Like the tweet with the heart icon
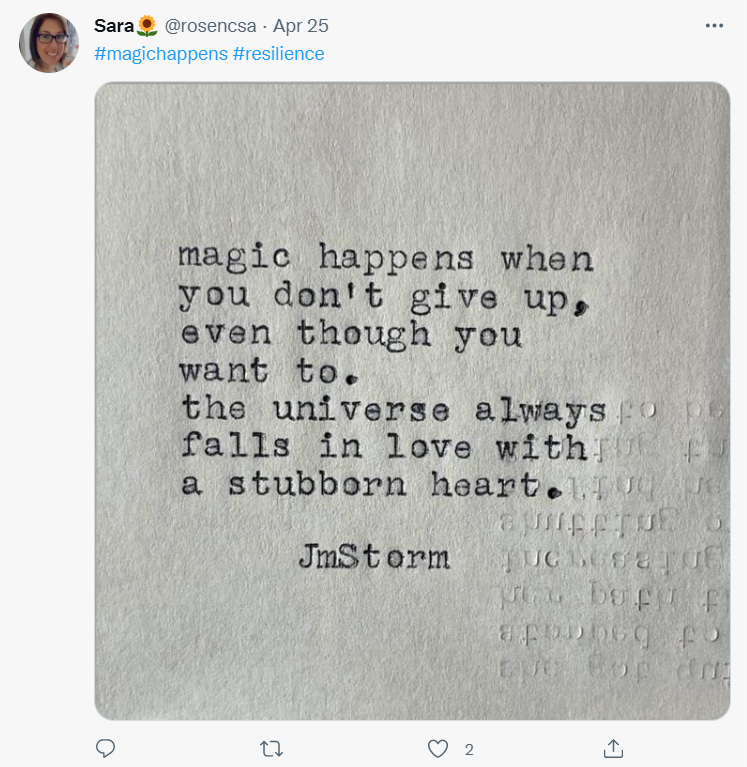 point(438,748)
